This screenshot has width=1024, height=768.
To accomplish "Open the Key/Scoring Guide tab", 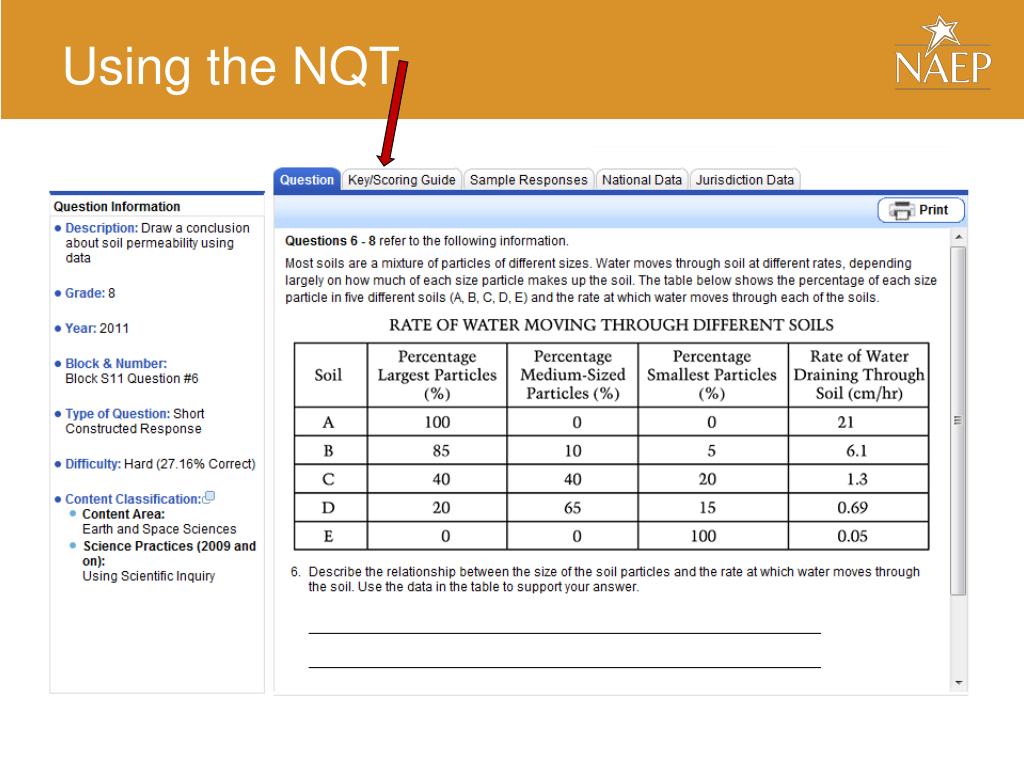I will coord(402,180).
